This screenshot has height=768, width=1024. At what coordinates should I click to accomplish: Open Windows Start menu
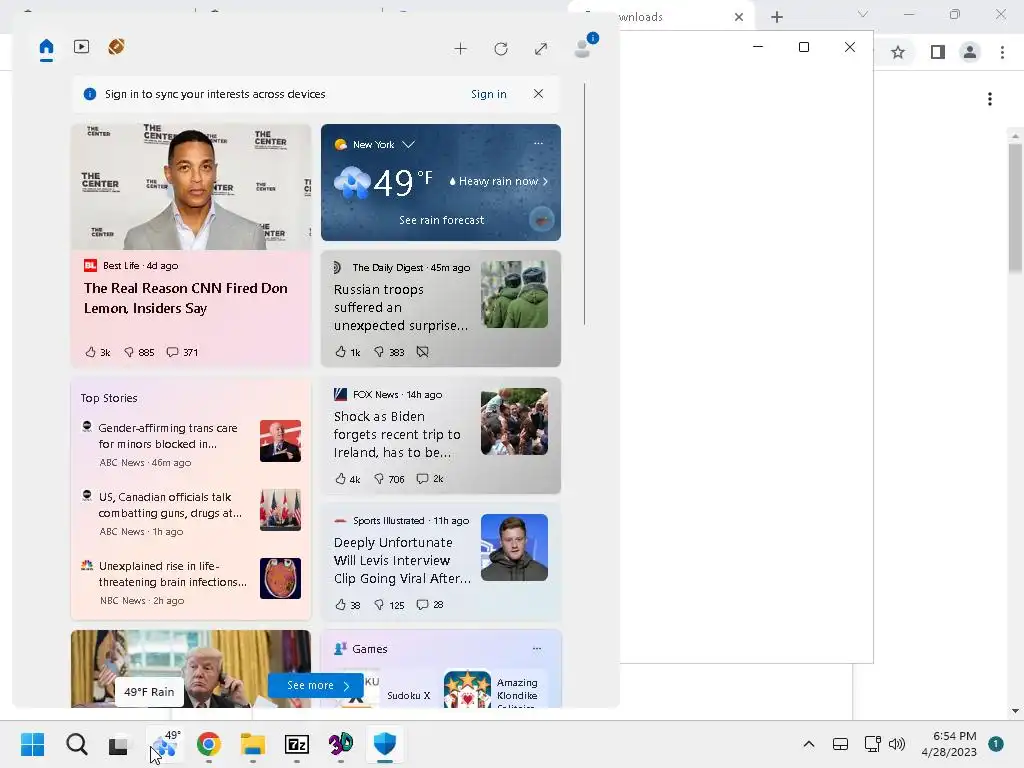[x=32, y=744]
